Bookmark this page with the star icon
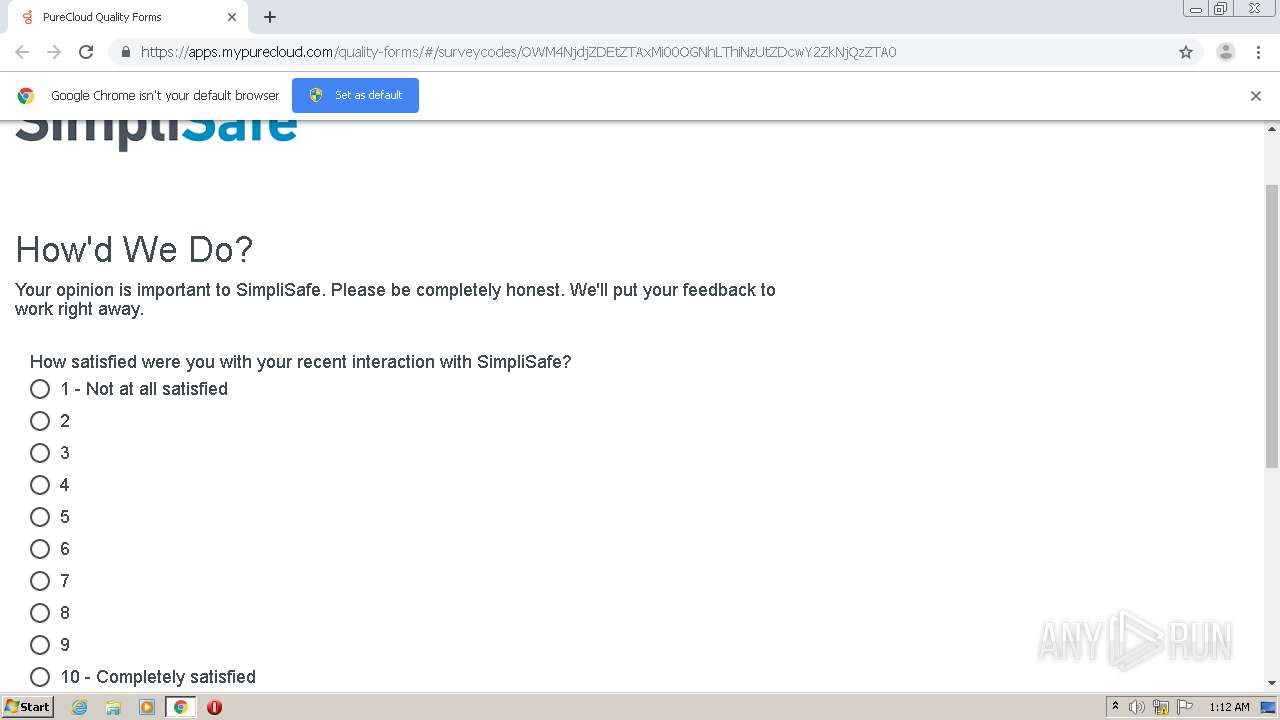 point(1186,52)
